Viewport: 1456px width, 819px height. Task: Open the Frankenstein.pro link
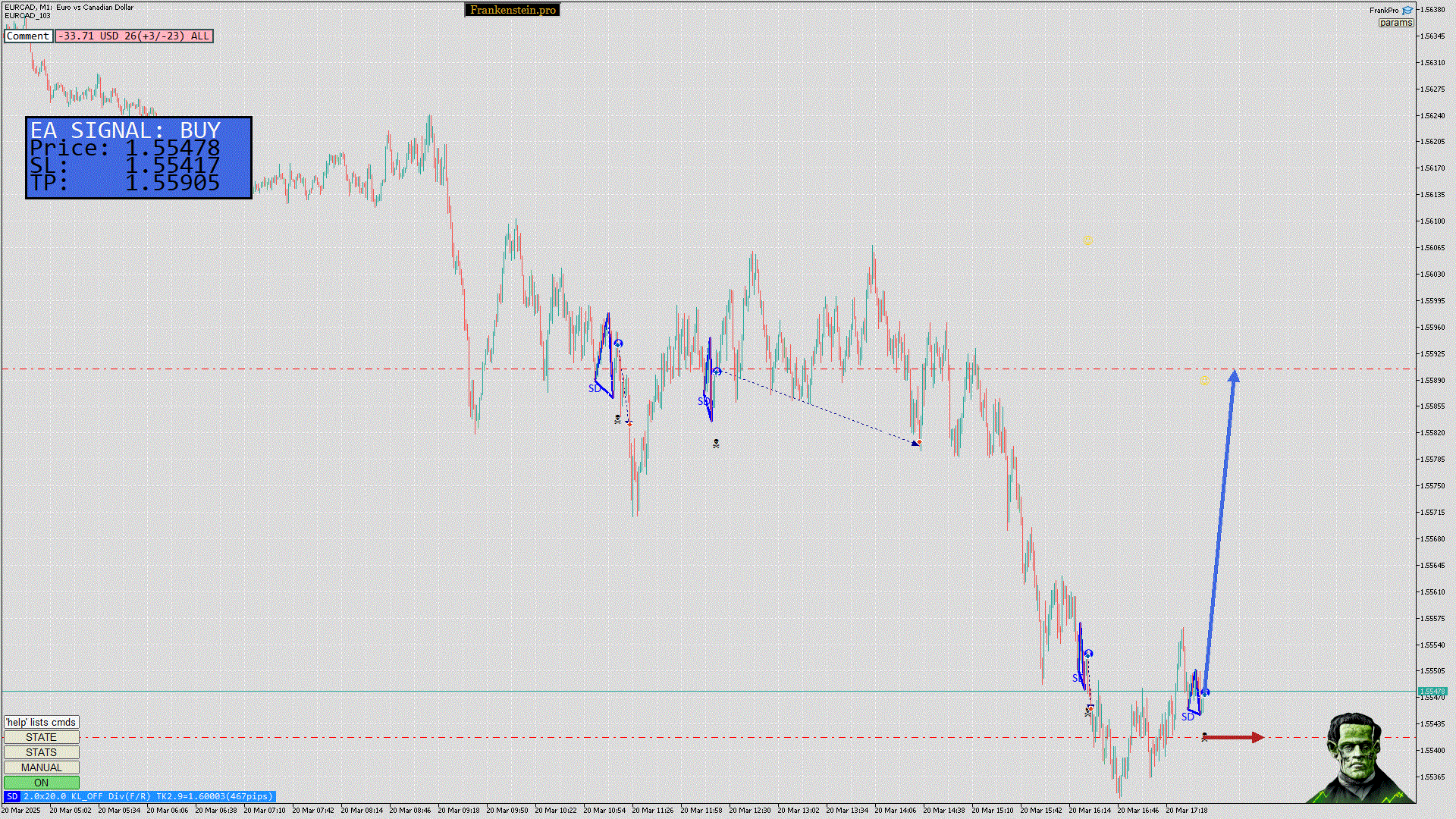coord(513,10)
